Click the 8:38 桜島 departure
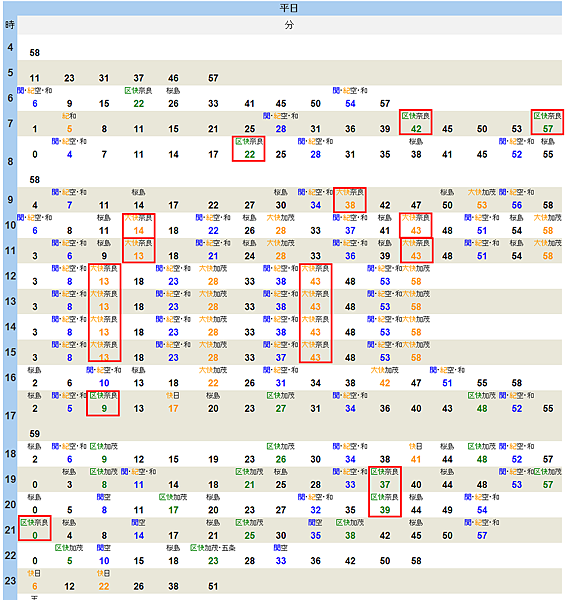 coord(416,154)
